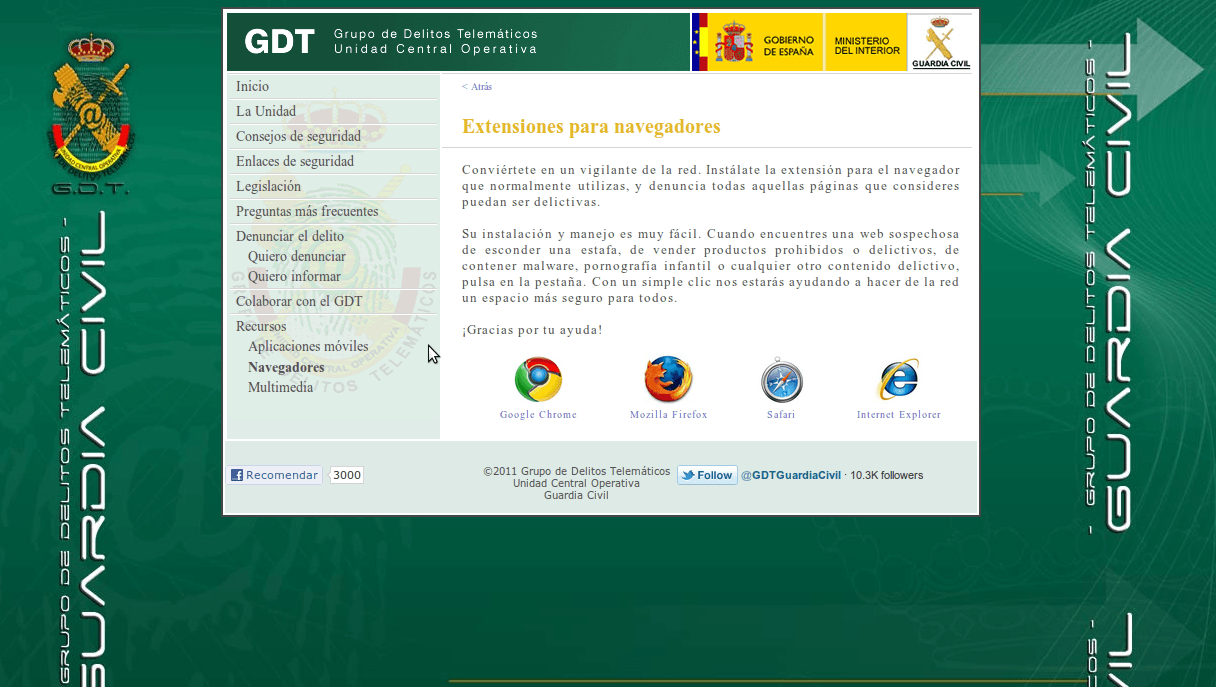This screenshot has width=1216, height=687.
Task: Select the Mozilla Firefox icon
Action: [x=668, y=380]
